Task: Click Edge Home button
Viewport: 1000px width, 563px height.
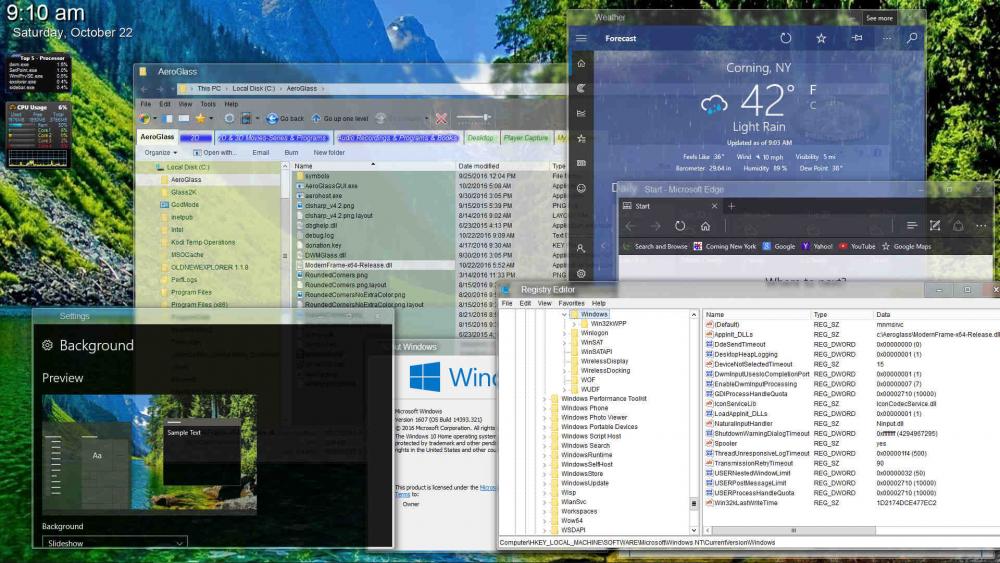Action: tap(705, 226)
